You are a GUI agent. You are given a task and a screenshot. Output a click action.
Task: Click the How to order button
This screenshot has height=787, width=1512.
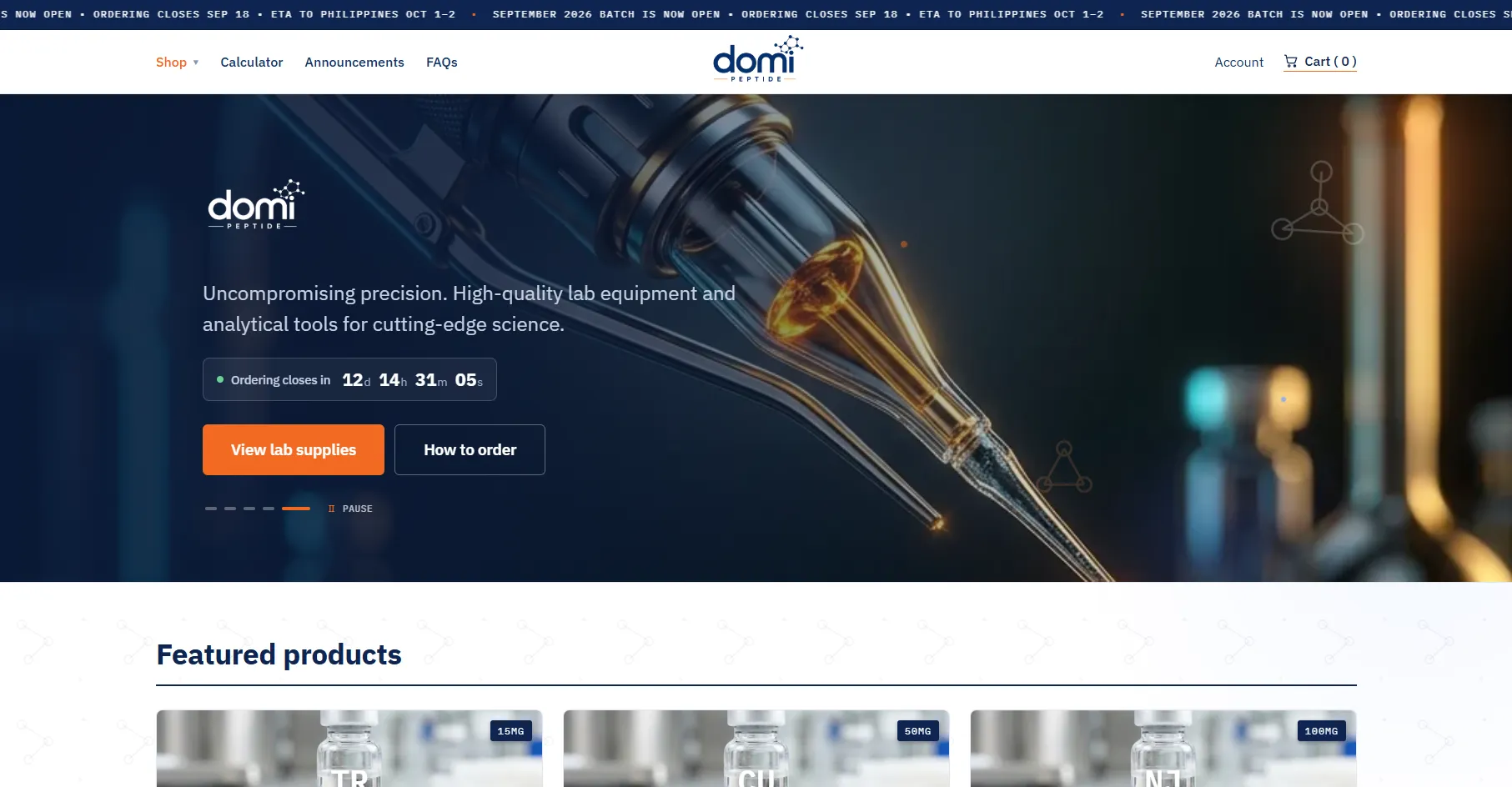(x=470, y=450)
